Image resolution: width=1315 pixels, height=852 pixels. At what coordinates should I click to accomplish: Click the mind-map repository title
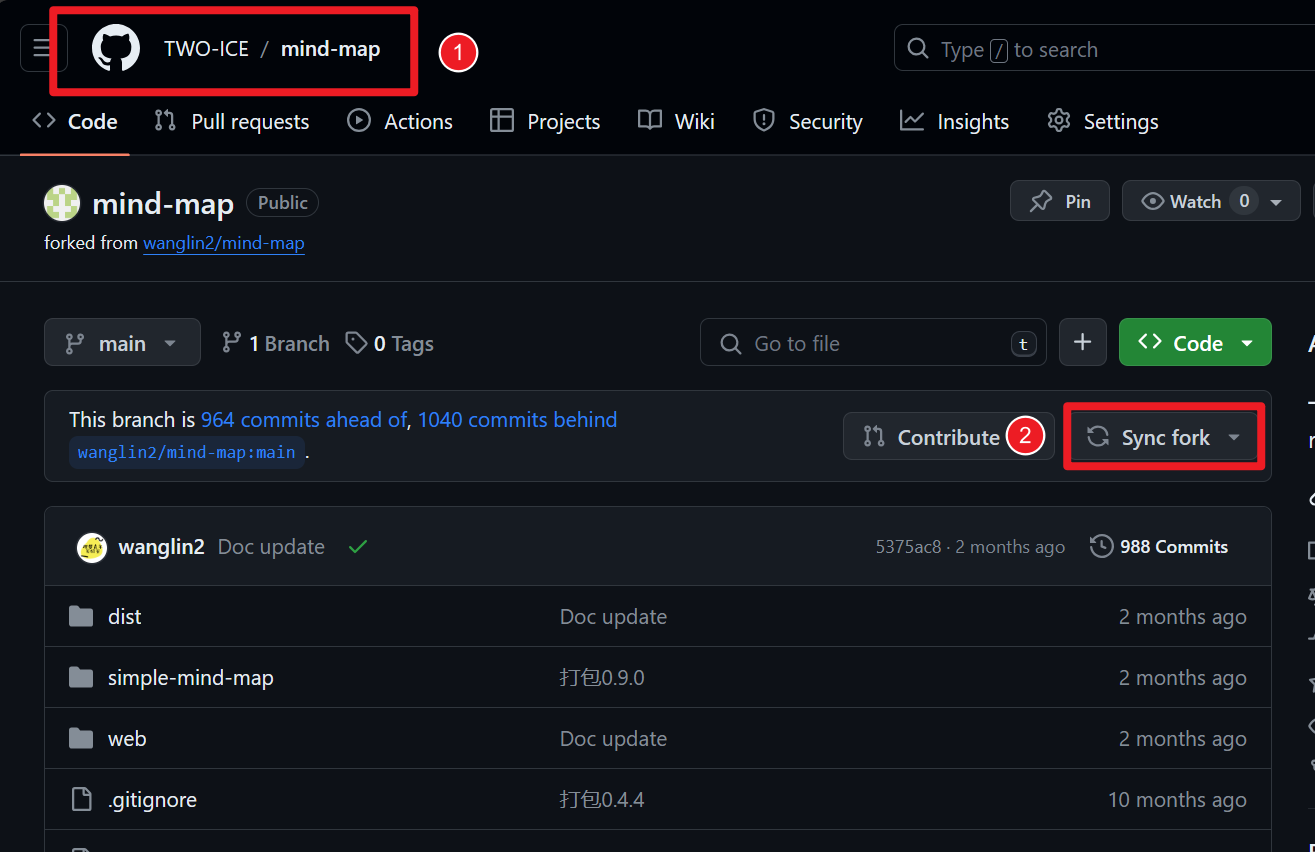(163, 204)
